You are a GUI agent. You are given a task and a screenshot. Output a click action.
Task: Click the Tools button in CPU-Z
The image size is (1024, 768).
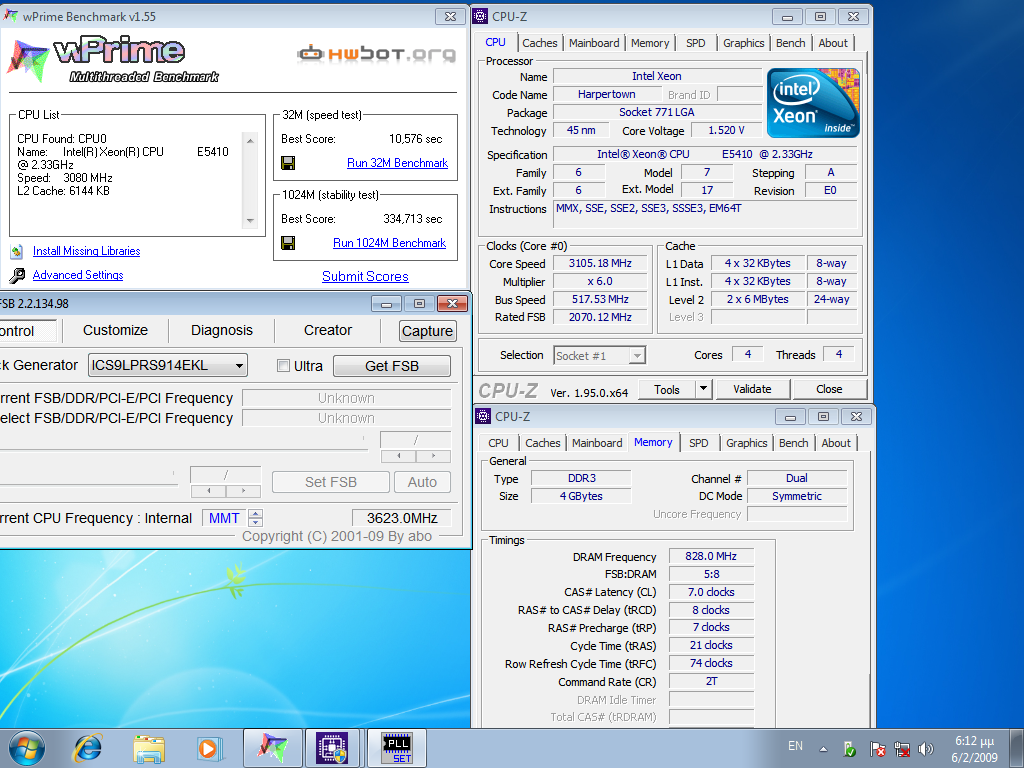point(667,389)
